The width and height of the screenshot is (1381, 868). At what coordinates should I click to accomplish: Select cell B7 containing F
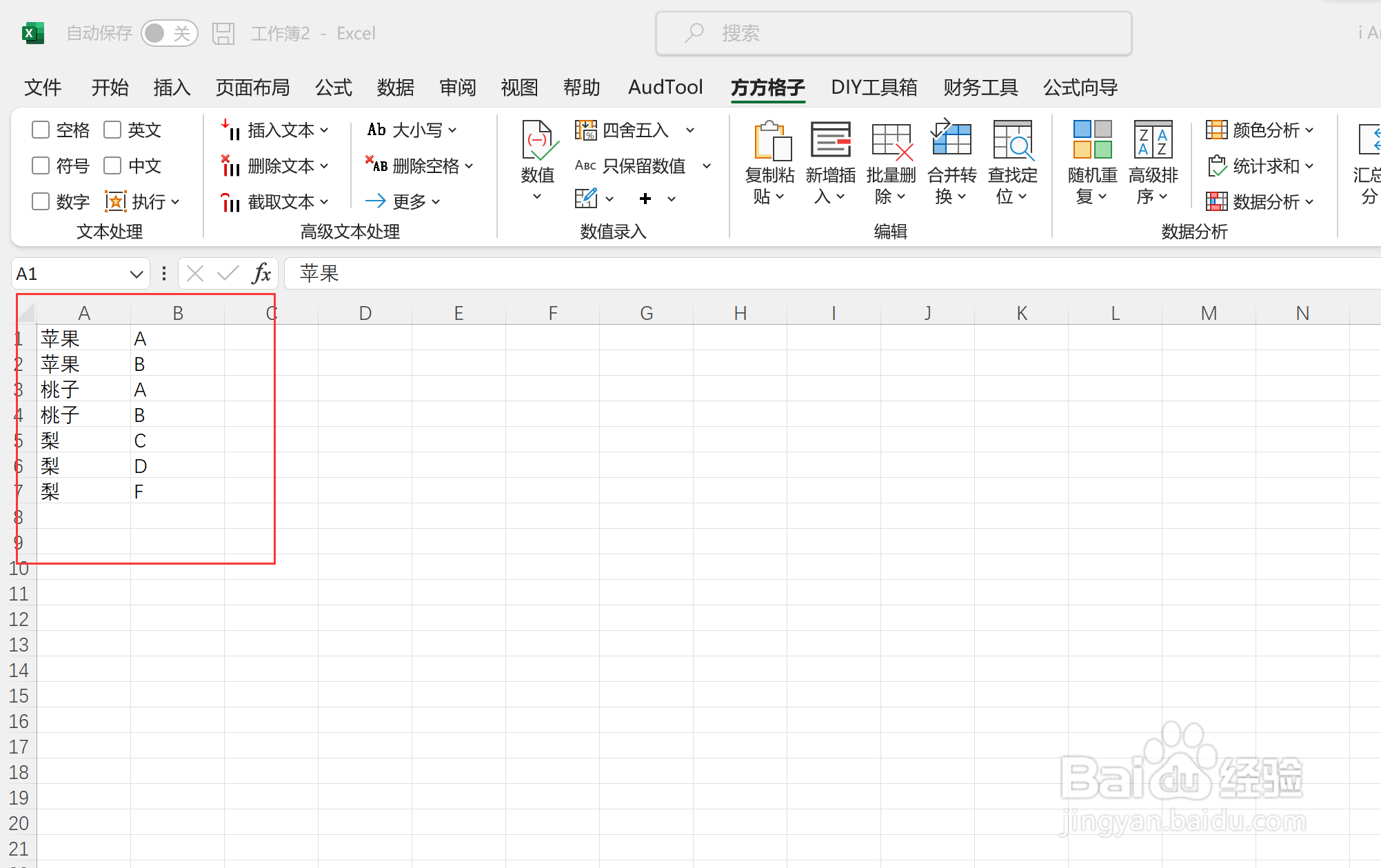(x=177, y=492)
